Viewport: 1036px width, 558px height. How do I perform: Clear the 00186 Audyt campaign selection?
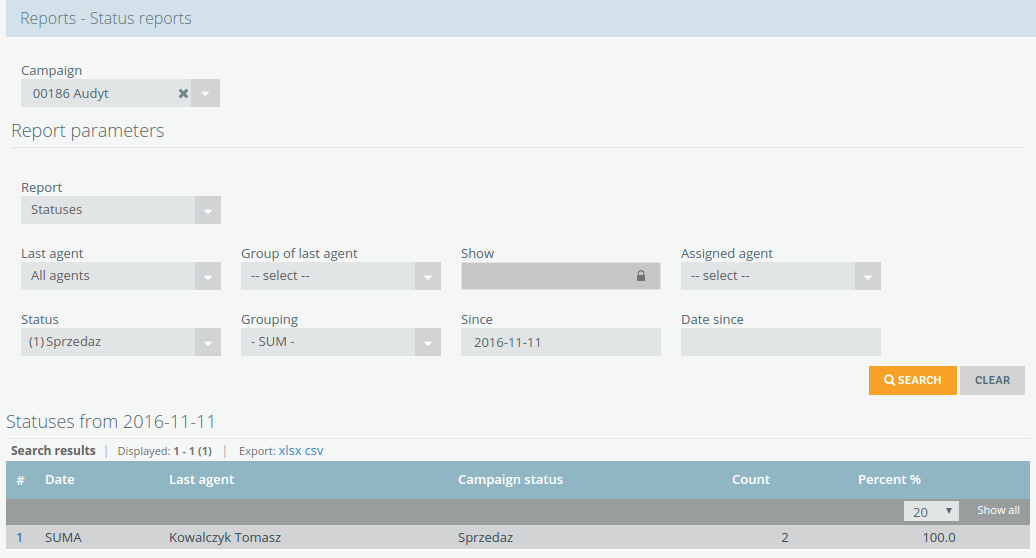(x=183, y=94)
